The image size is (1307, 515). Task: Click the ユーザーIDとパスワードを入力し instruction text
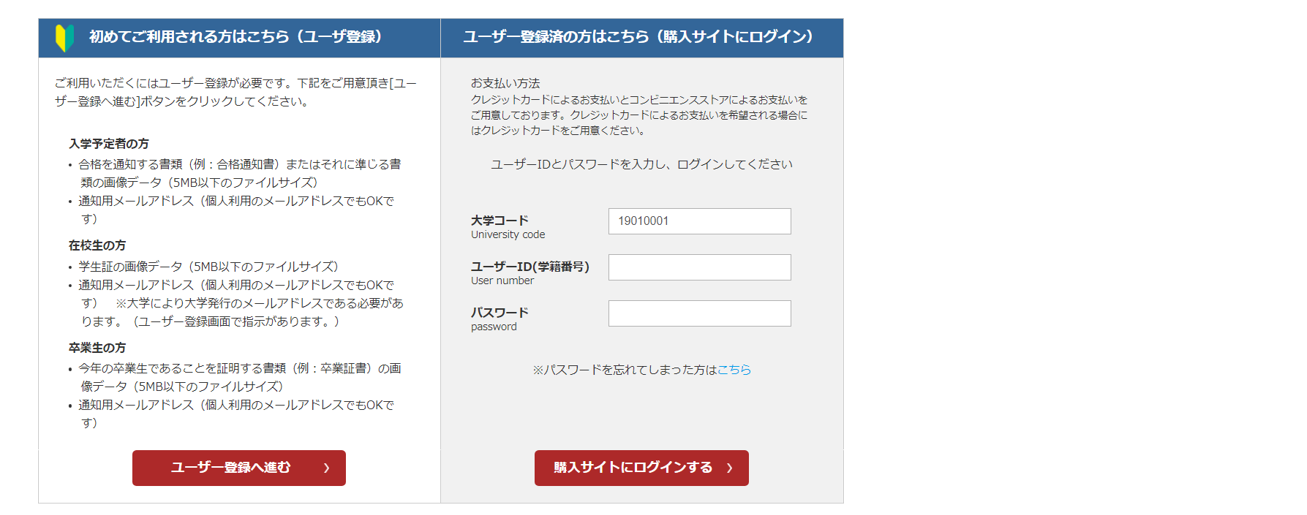coord(641,164)
